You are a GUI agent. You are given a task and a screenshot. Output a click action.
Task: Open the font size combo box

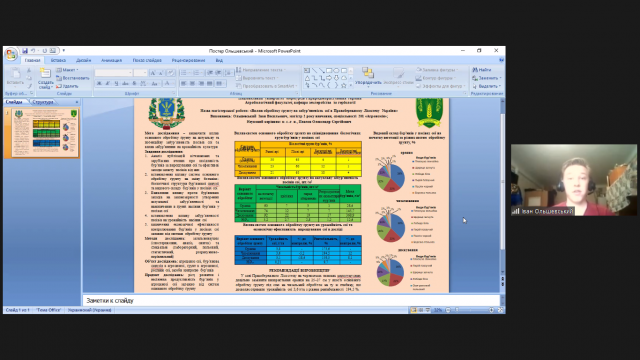click(x=140, y=73)
